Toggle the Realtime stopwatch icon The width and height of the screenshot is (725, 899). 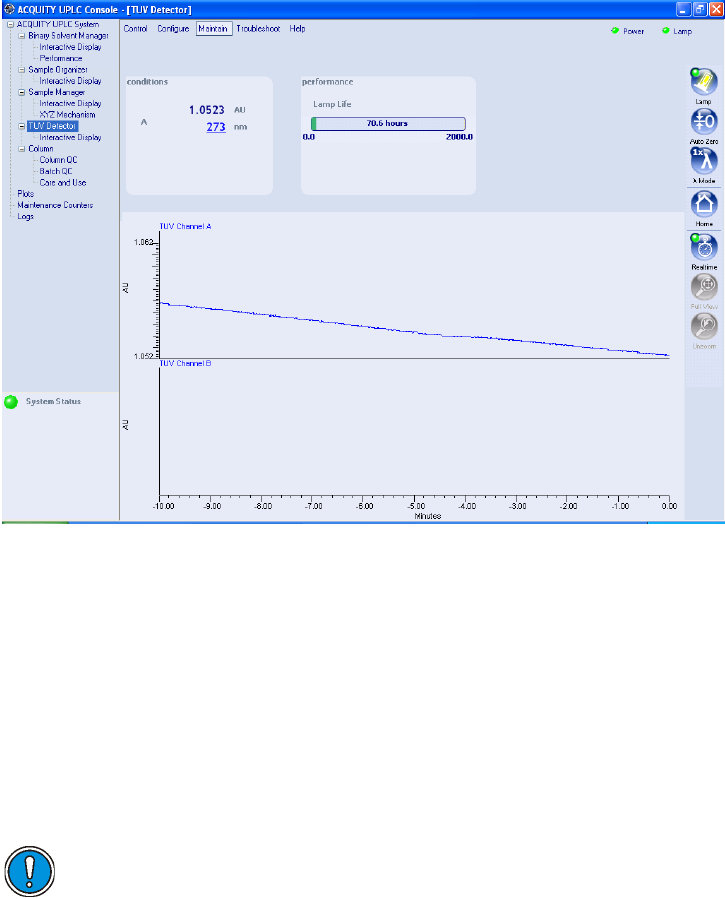704,247
